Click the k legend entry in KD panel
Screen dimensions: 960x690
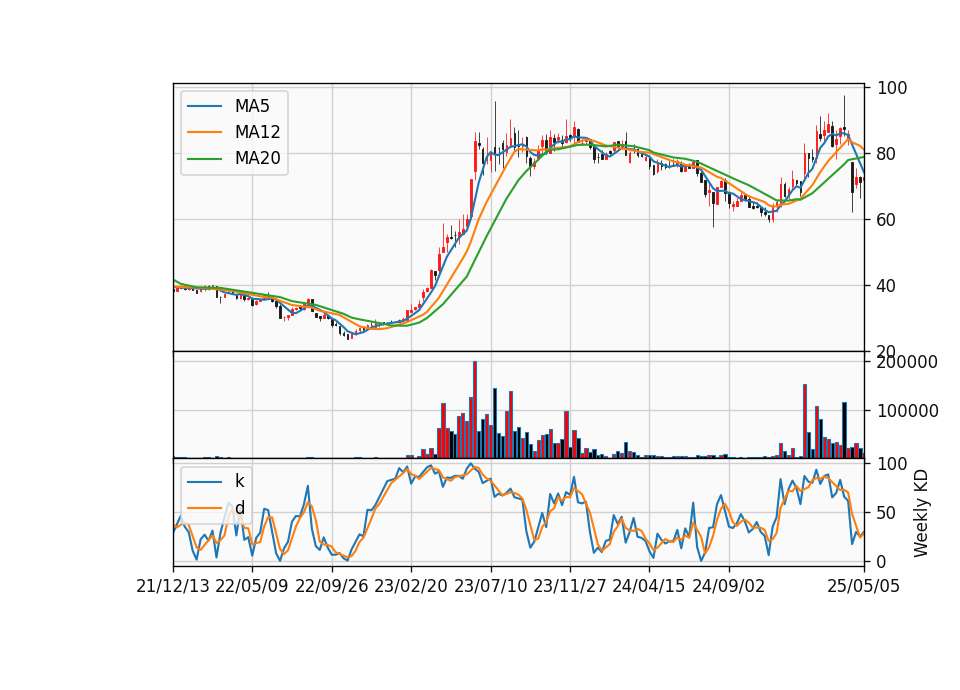pos(239,481)
